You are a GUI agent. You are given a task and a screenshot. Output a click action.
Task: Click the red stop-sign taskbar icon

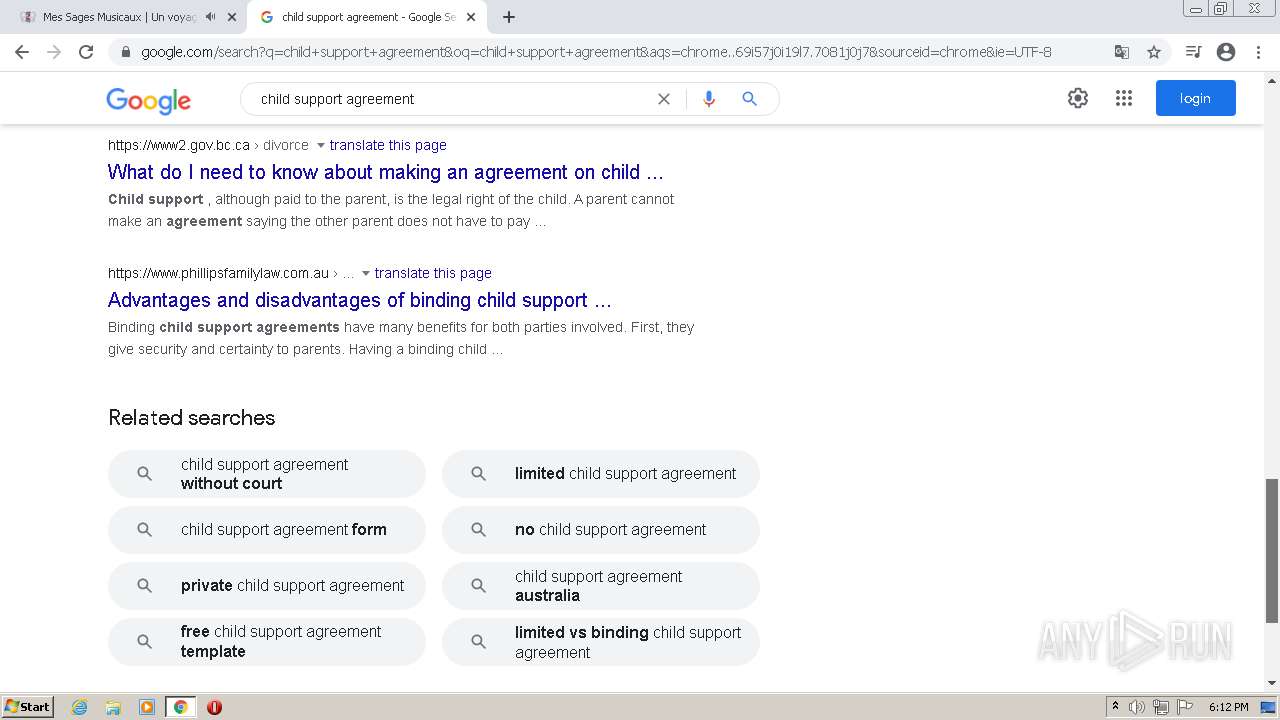(x=214, y=707)
